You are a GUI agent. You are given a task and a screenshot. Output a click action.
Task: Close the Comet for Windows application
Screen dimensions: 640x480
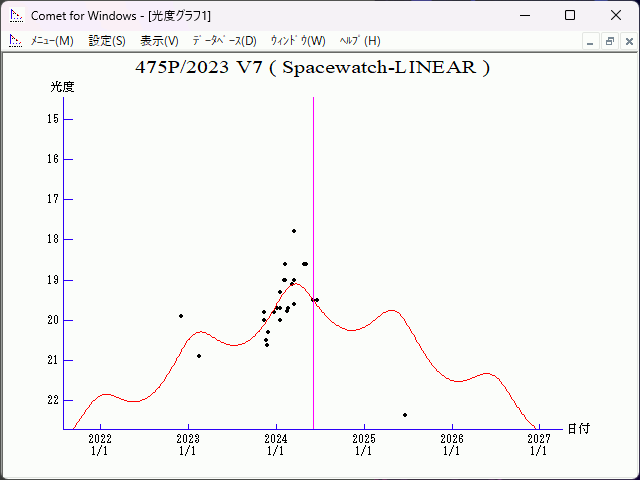pyautogui.click(x=615, y=15)
